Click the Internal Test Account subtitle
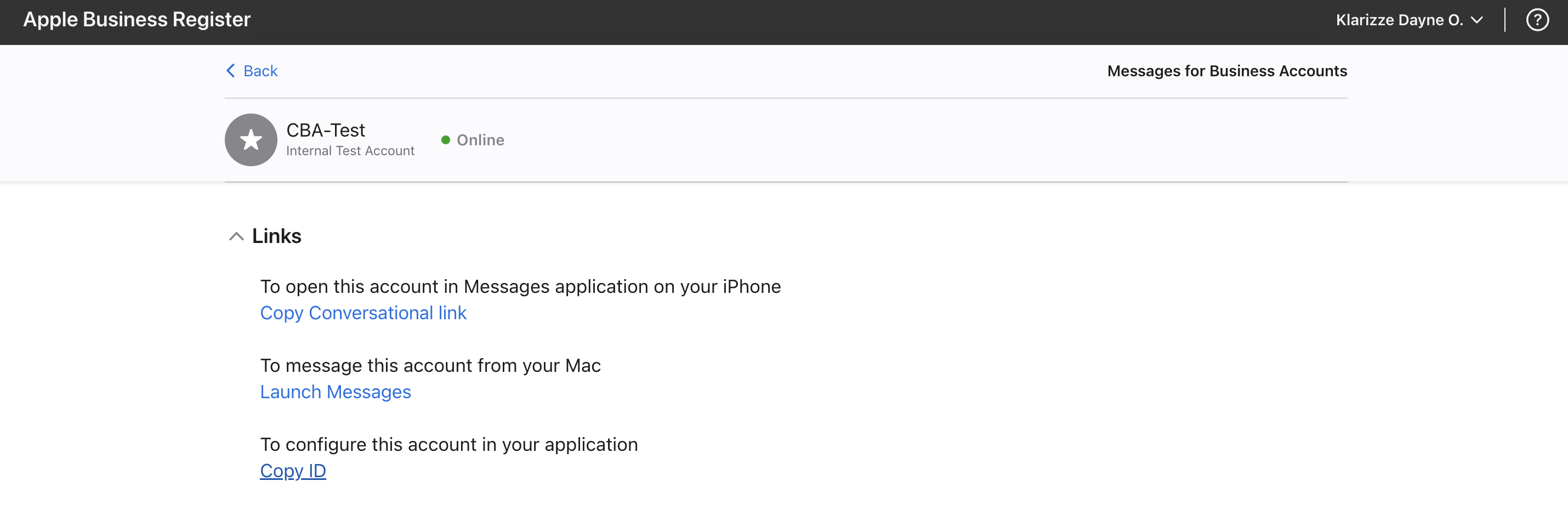 (x=350, y=151)
